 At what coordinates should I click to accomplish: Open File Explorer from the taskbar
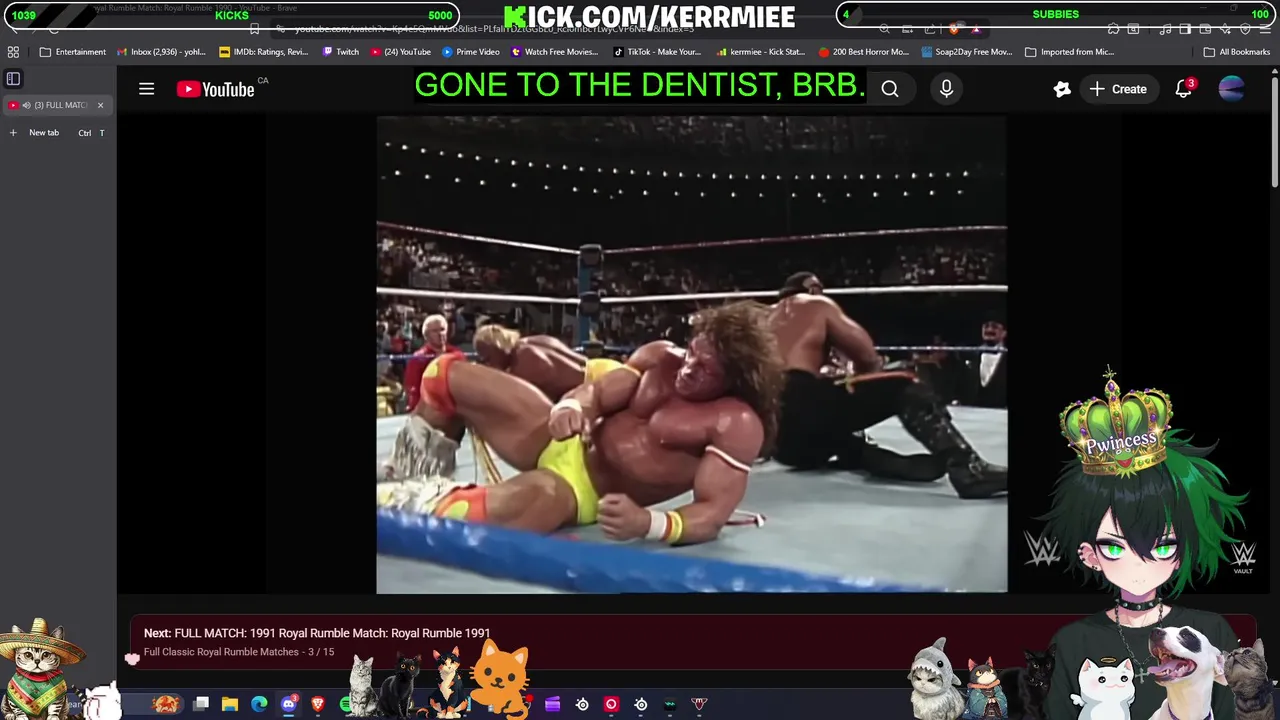[230, 704]
